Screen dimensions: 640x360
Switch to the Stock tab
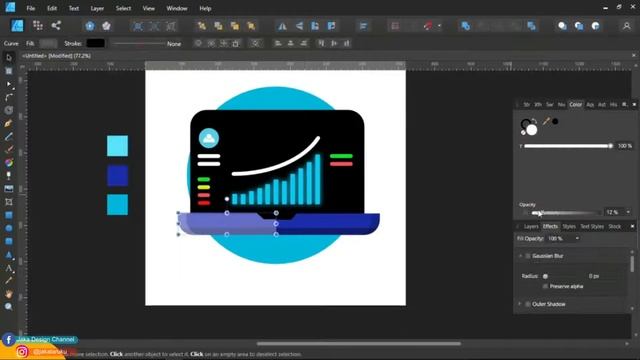tap(615, 227)
